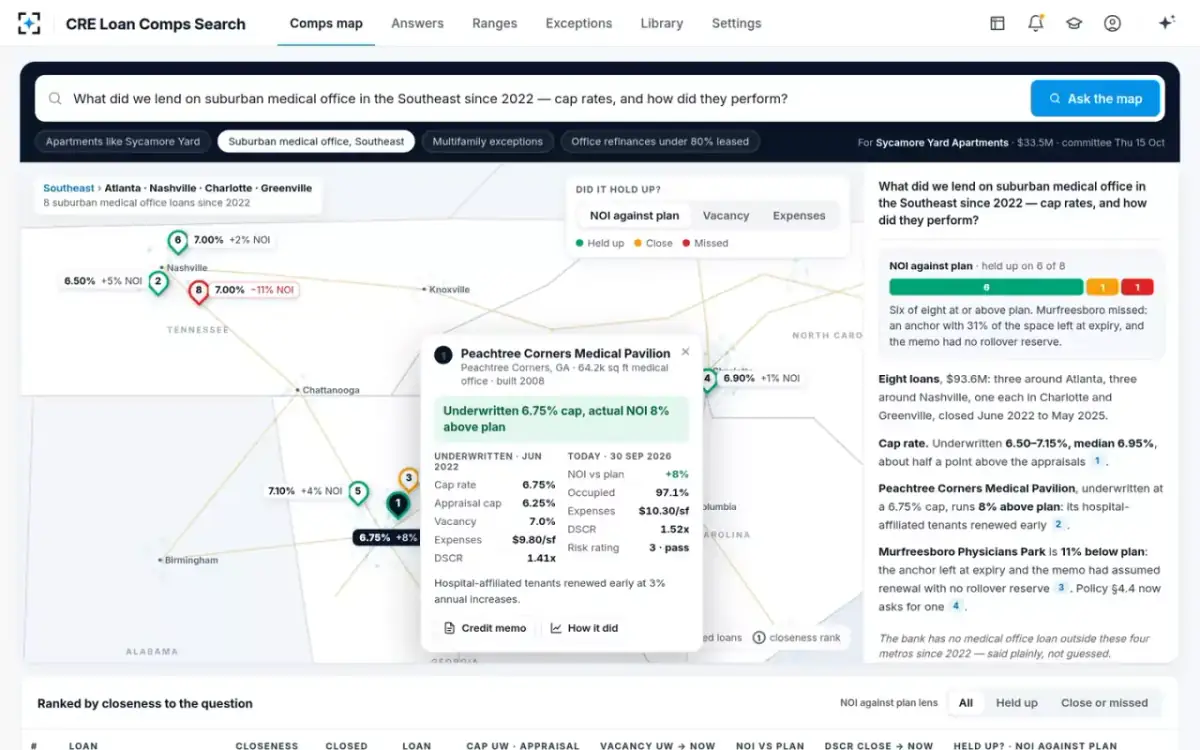
Task: Click the red missed bar segment
Action: (1137, 287)
